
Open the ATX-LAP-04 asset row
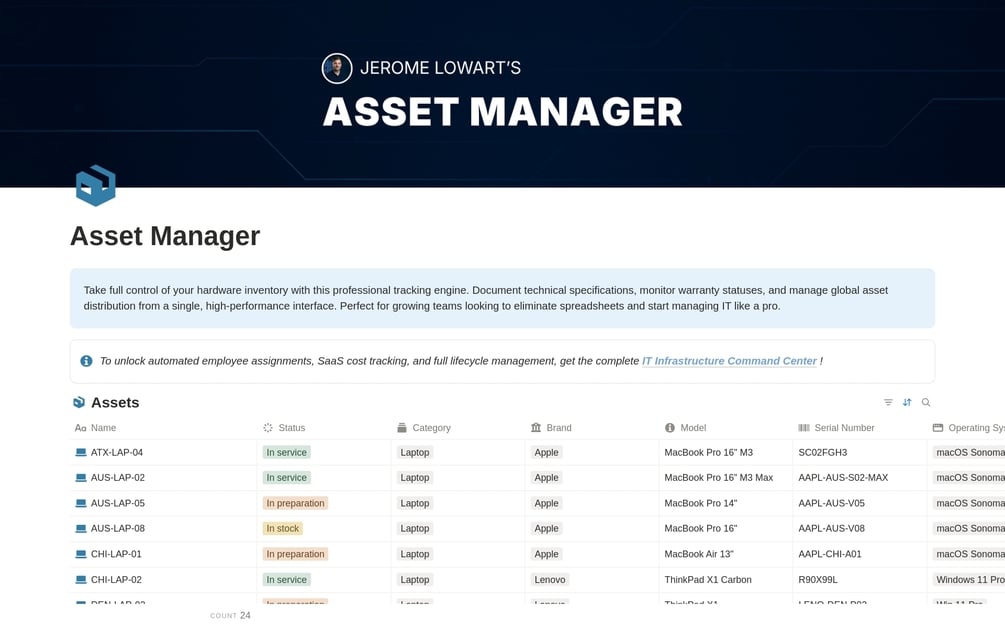(x=117, y=452)
